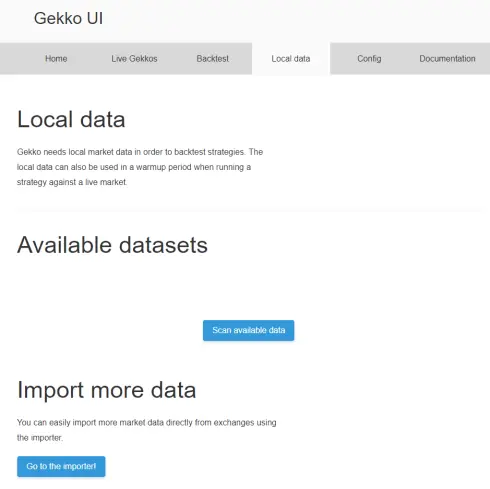Click the Import more data heading
The height and width of the screenshot is (489, 490).
pos(106,390)
